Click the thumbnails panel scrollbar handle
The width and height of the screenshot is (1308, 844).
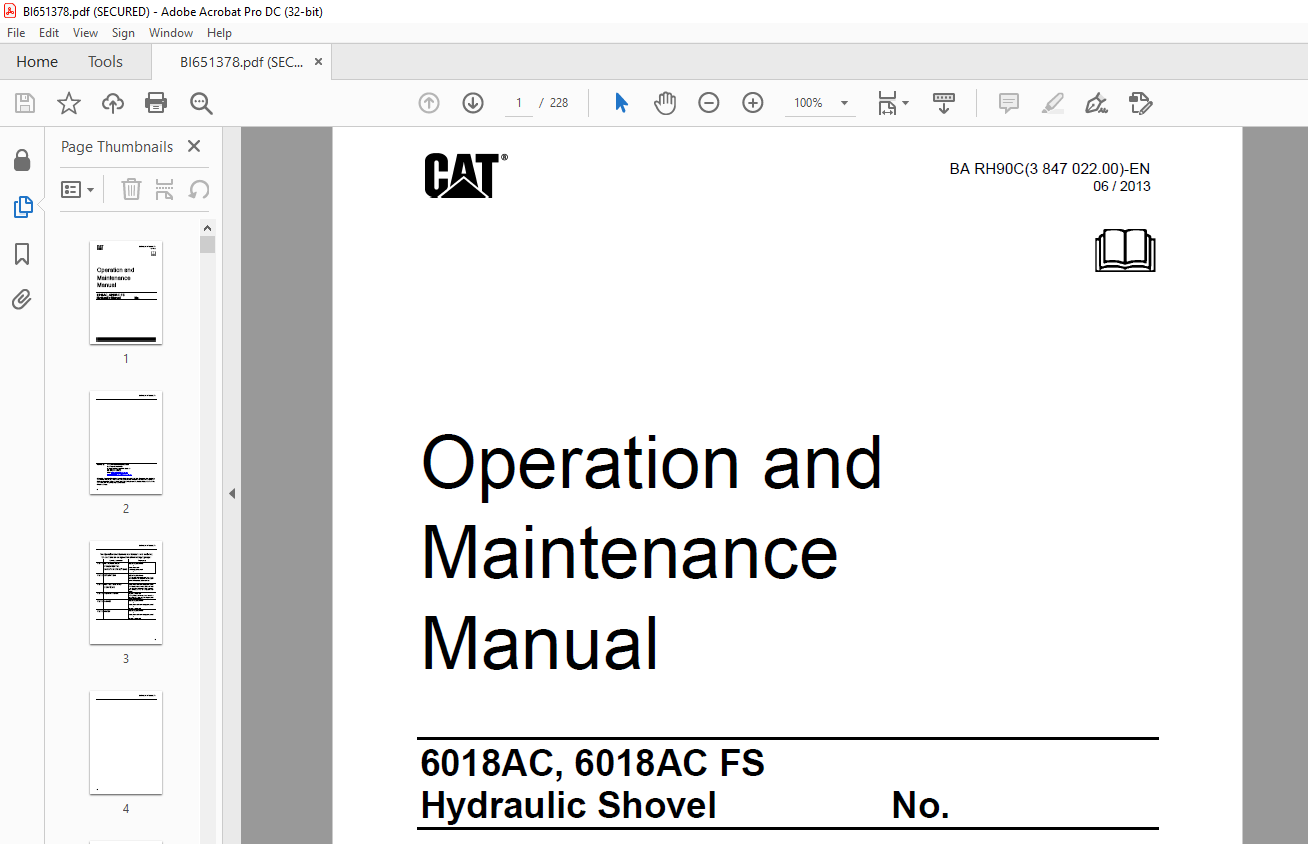[207, 244]
